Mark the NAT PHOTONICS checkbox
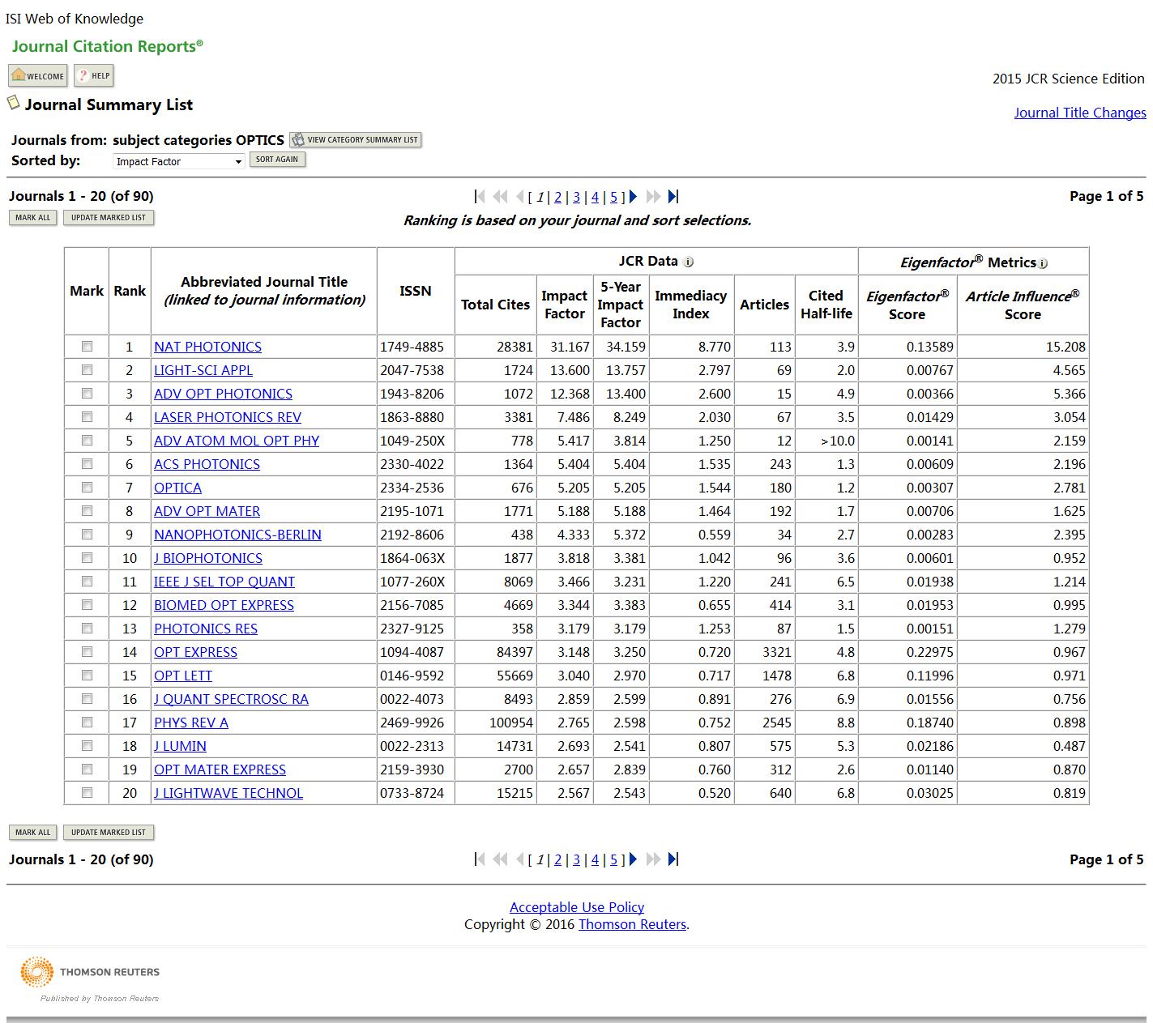This screenshot has width=1153, height=1036. (x=87, y=347)
